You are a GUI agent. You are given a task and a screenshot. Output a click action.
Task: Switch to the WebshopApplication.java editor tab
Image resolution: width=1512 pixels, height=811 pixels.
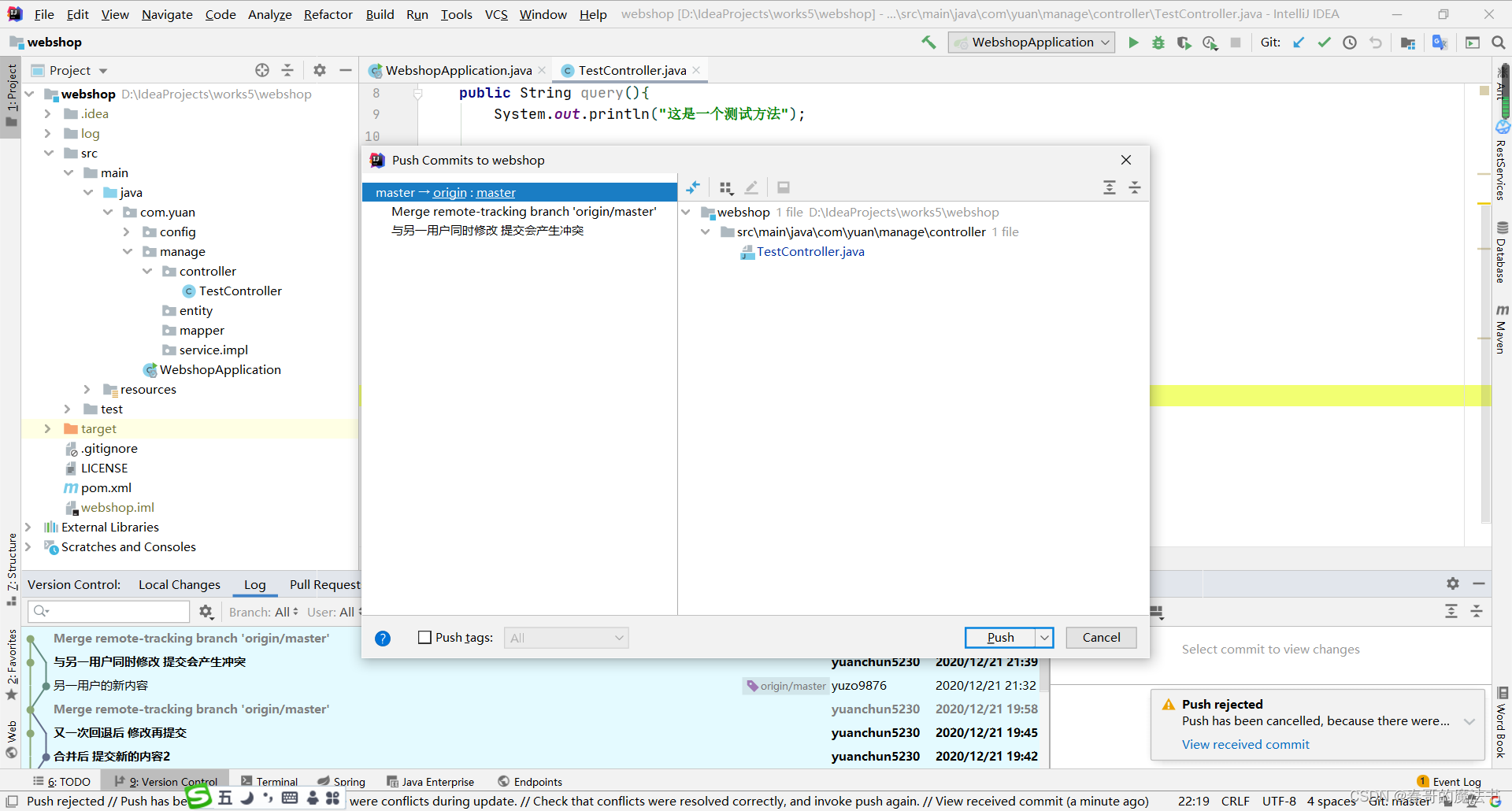pyautogui.click(x=458, y=70)
